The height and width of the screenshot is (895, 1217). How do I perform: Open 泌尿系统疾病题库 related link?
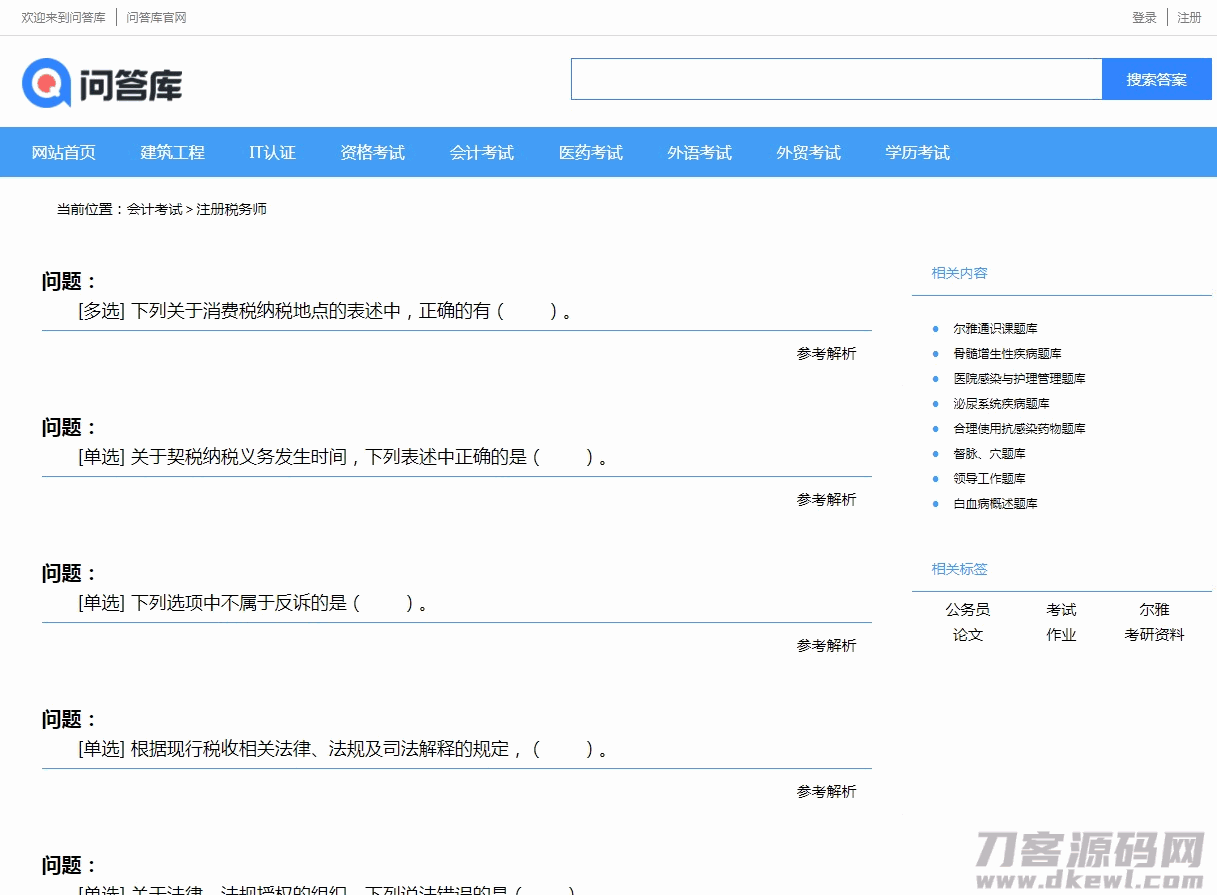pos(1001,404)
